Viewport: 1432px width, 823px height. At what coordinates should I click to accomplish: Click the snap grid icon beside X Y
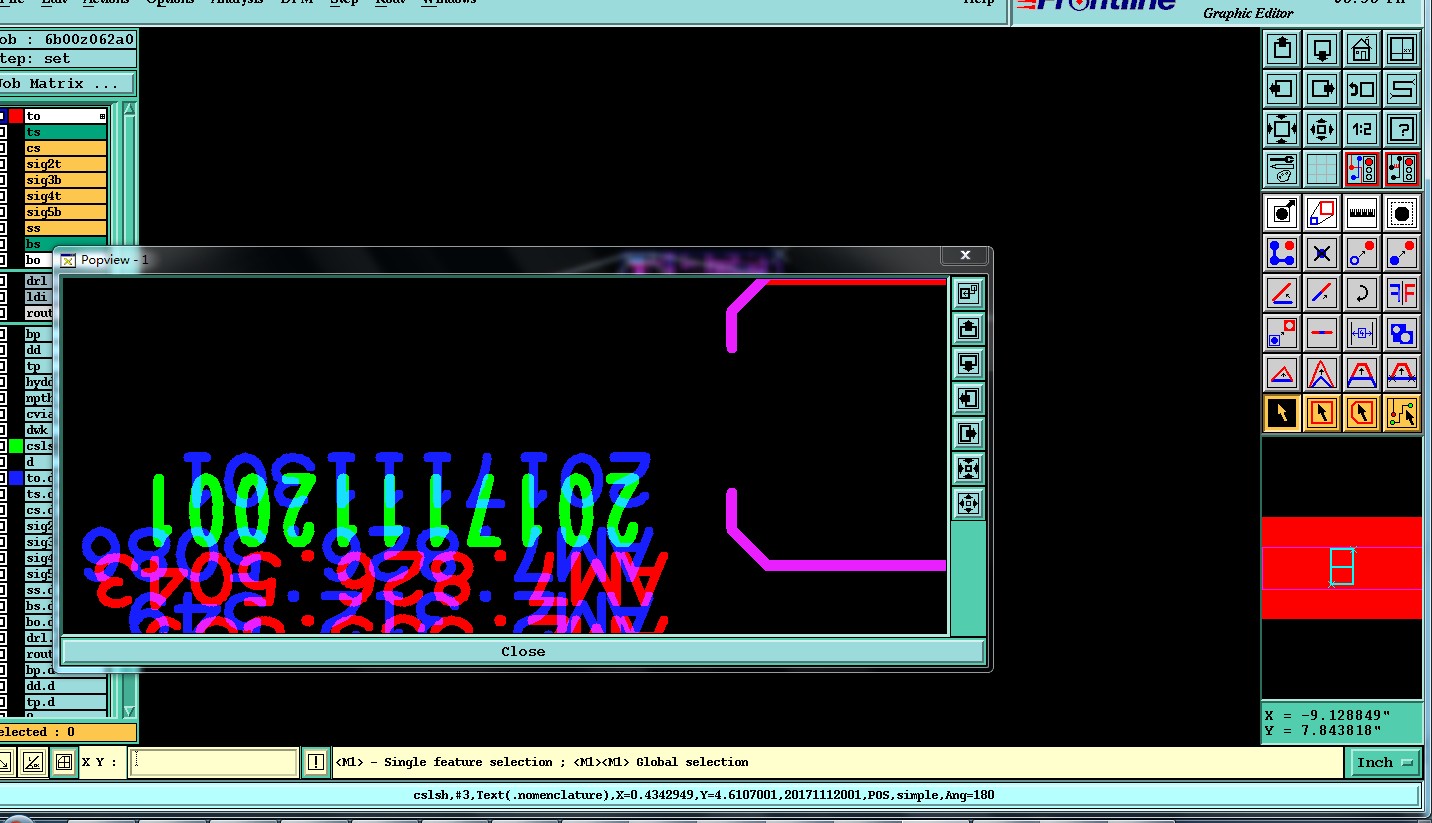pos(63,762)
